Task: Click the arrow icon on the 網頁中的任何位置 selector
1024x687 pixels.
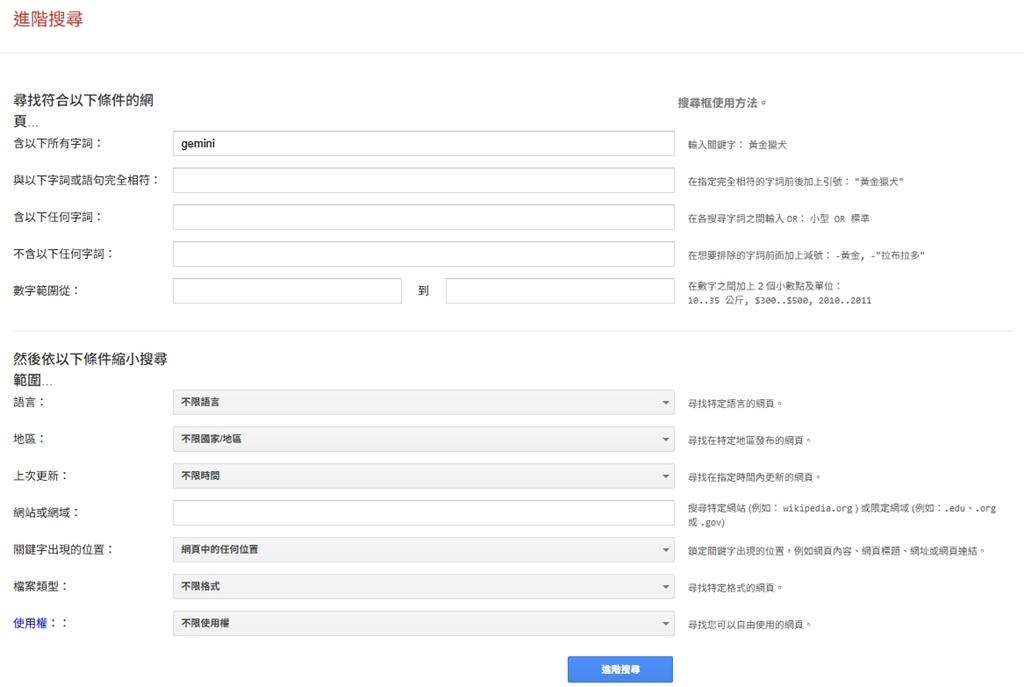Action: [x=663, y=549]
